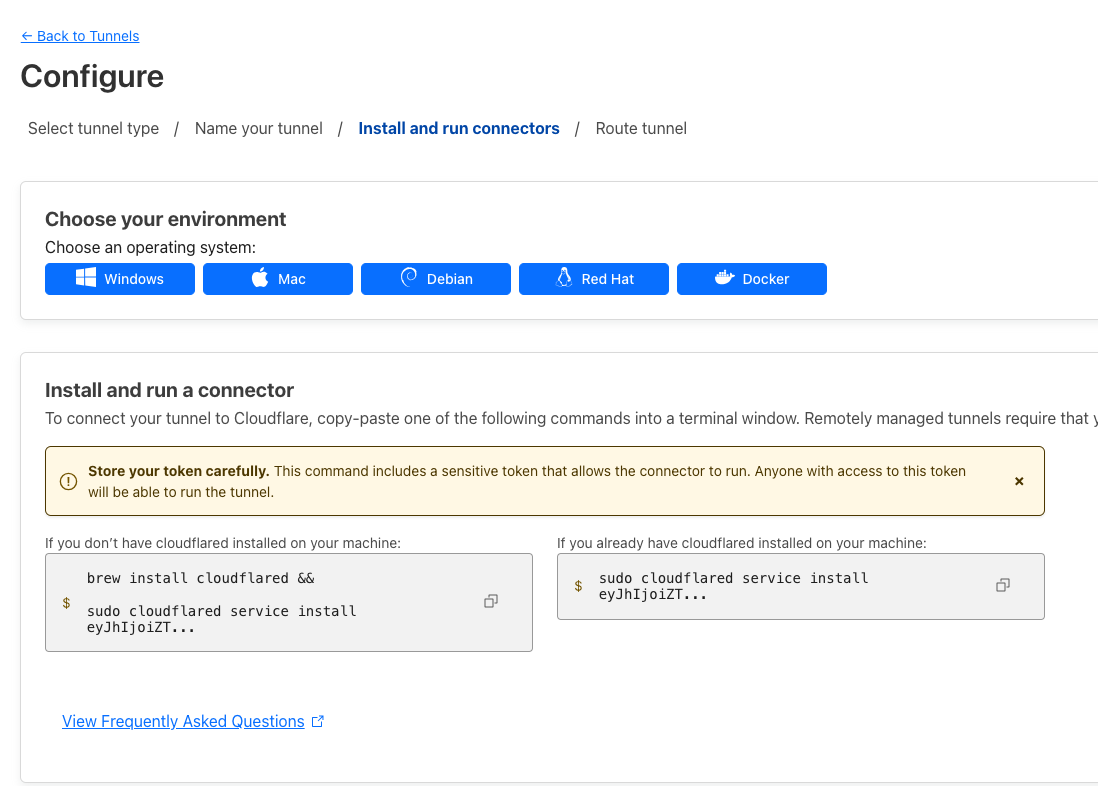The height and width of the screenshot is (786, 1098).
Task: Click the Docker whale icon
Action: (x=724, y=278)
